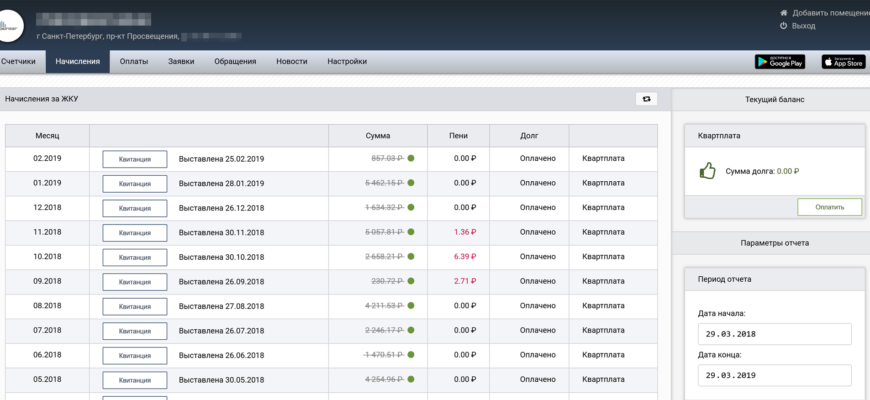Open Квитанция for 09.2018

(135, 282)
